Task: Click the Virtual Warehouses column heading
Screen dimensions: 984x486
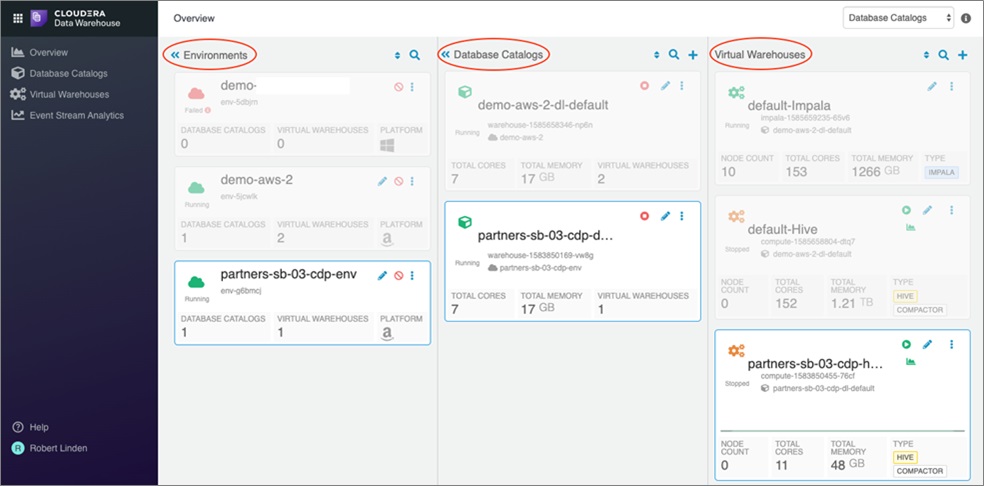Action: 760,55
